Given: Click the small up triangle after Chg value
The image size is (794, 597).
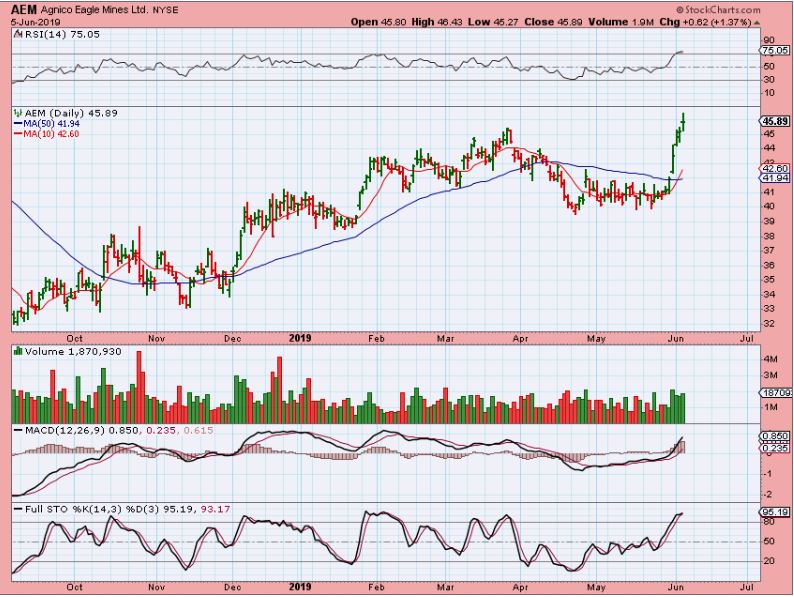Looking at the screenshot, I should 757,22.
